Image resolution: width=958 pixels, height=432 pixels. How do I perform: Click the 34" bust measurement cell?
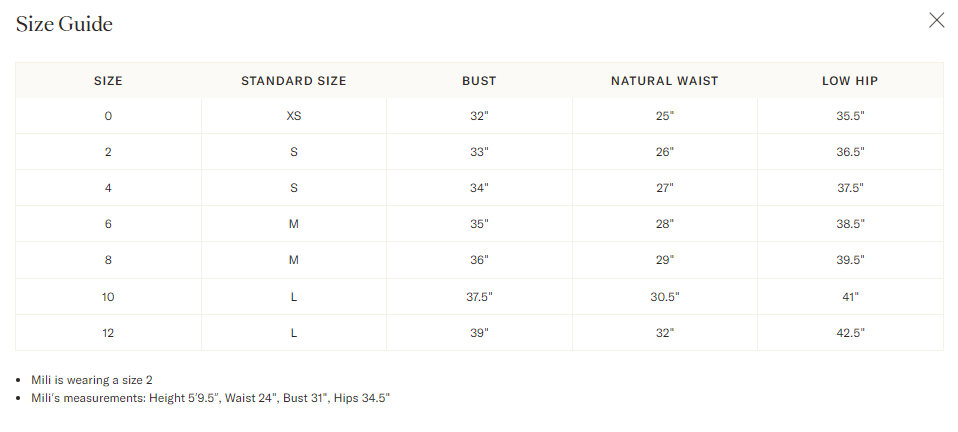click(x=479, y=188)
